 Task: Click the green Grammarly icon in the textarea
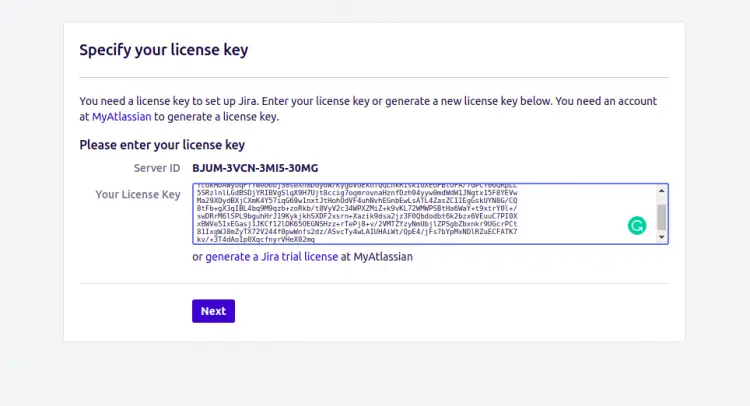click(637, 226)
